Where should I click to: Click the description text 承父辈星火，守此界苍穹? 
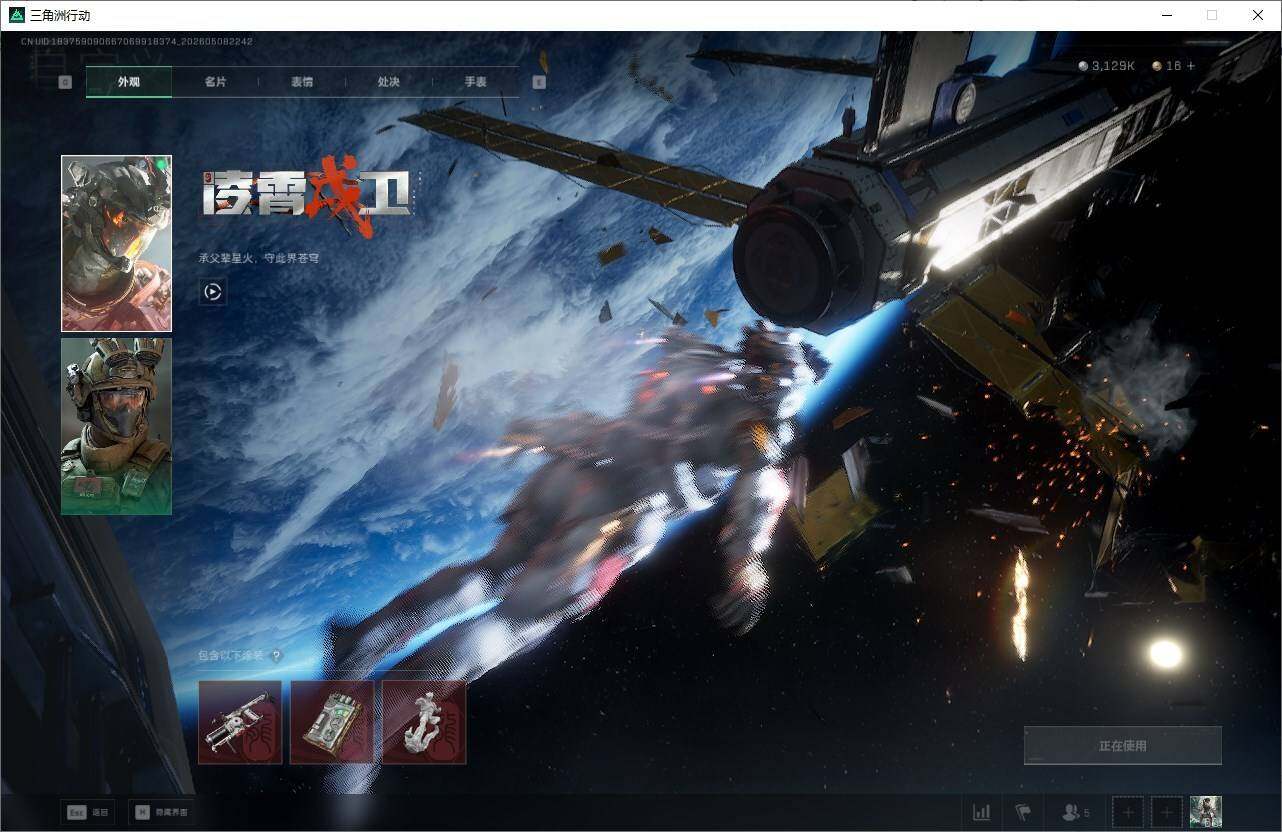tap(259, 258)
